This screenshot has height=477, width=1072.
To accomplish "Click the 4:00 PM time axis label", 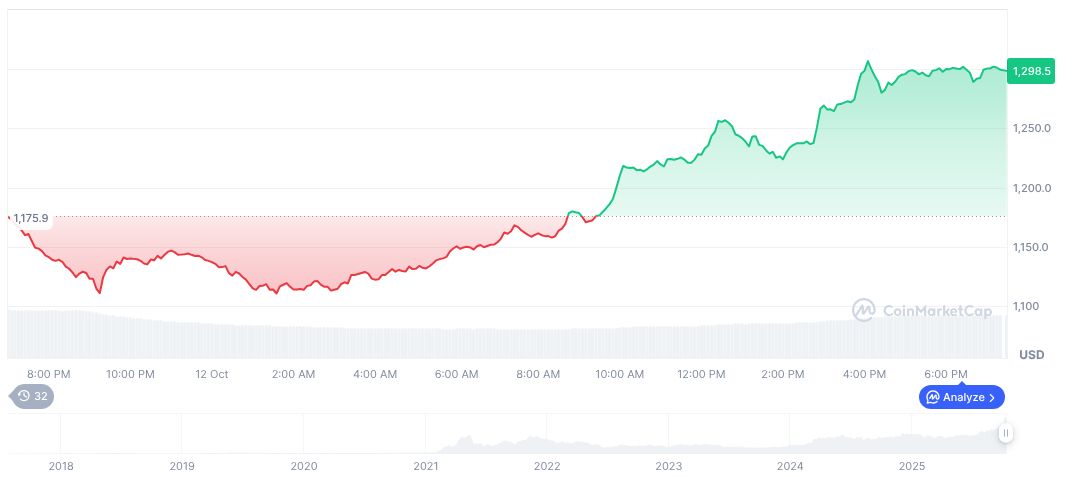I will 865,374.
